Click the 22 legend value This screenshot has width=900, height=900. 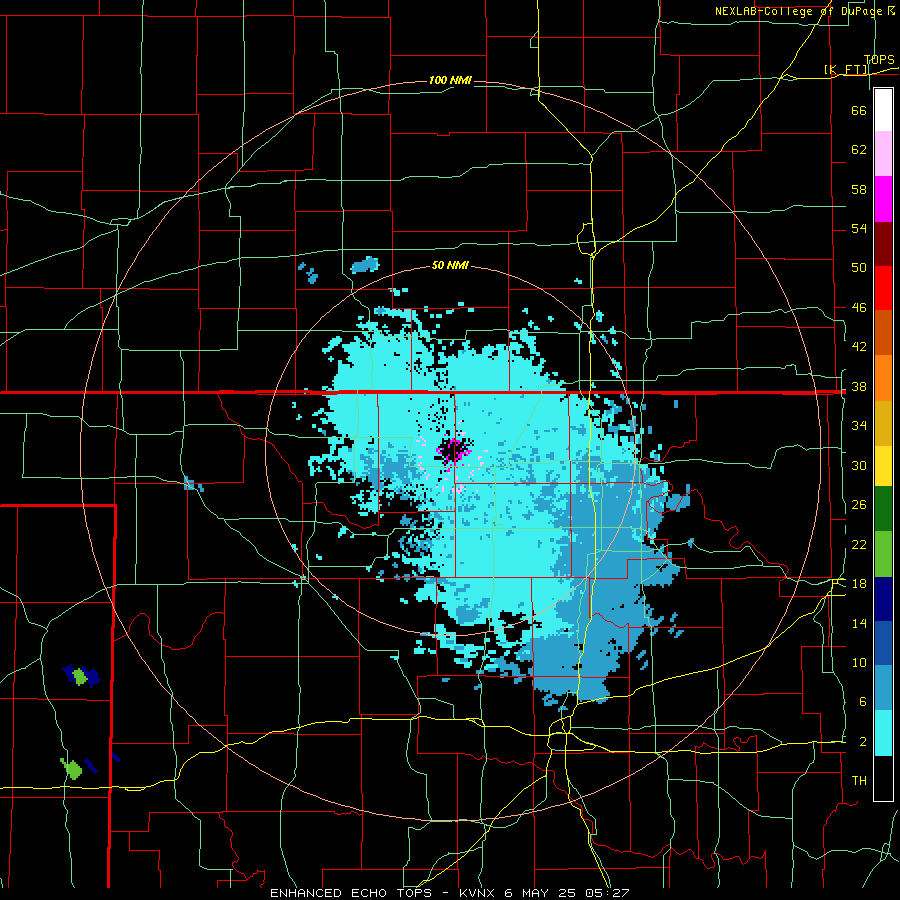(859, 544)
